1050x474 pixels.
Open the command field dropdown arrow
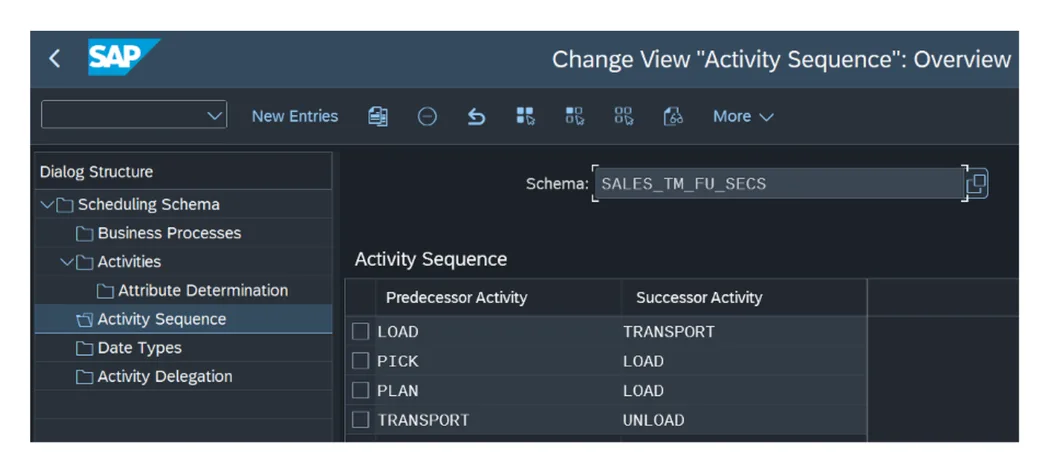click(x=214, y=115)
